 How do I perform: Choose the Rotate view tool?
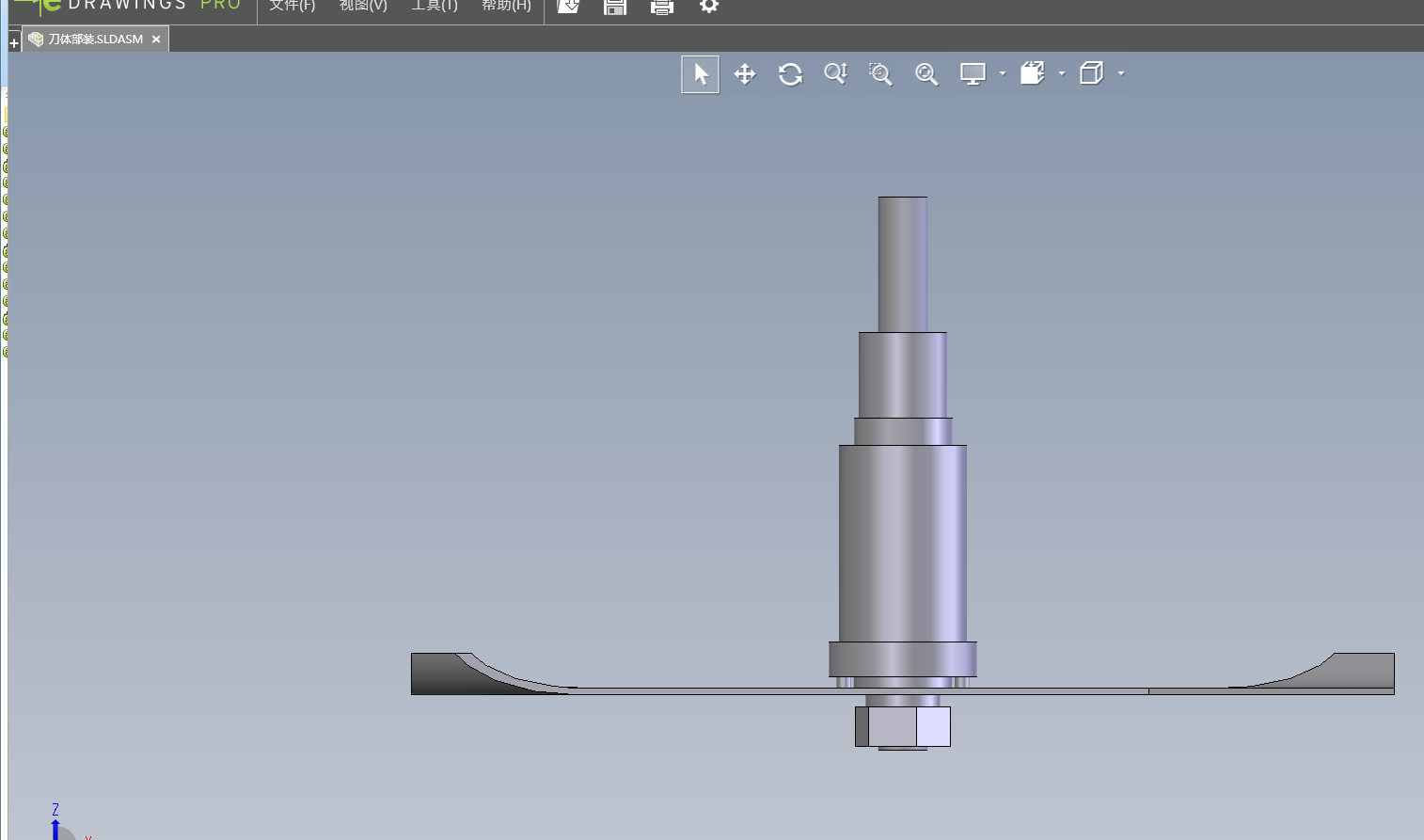tap(790, 74)
